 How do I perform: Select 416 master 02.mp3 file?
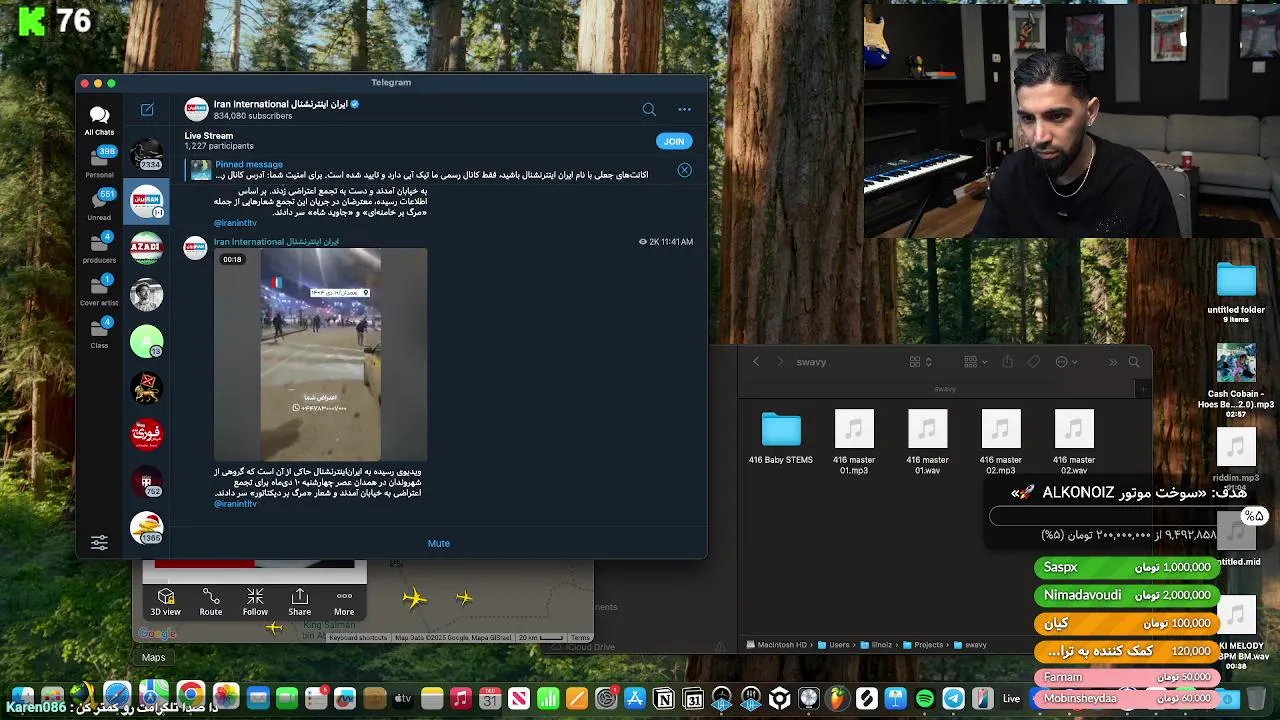[x=1001, y=441]
